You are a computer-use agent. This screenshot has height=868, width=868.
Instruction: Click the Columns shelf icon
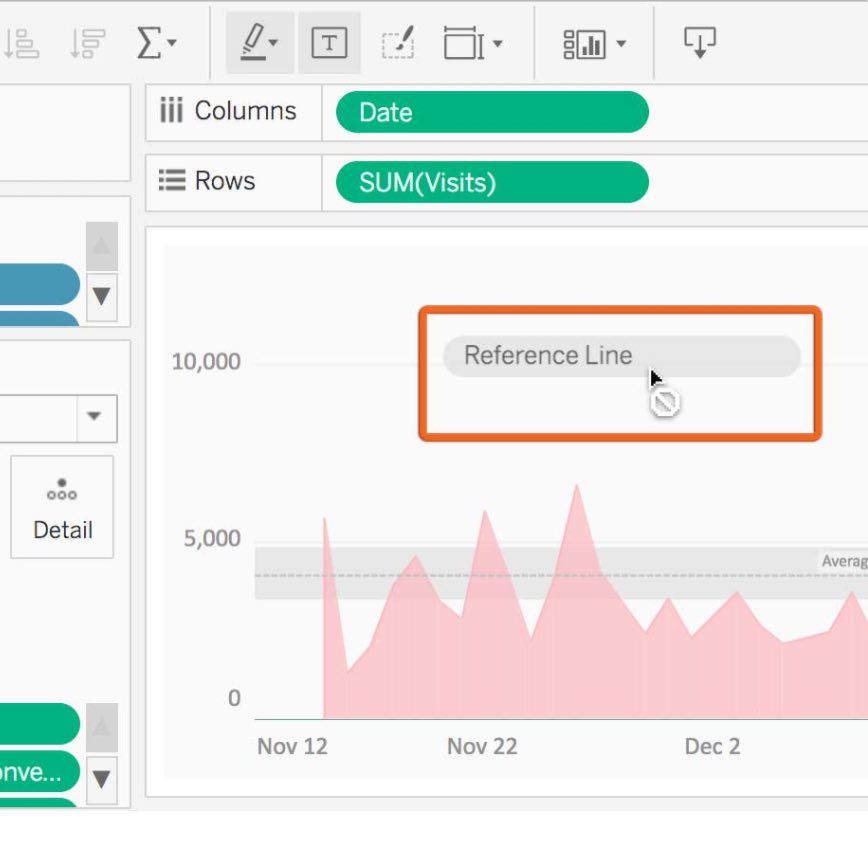click(x=172, y=111)
